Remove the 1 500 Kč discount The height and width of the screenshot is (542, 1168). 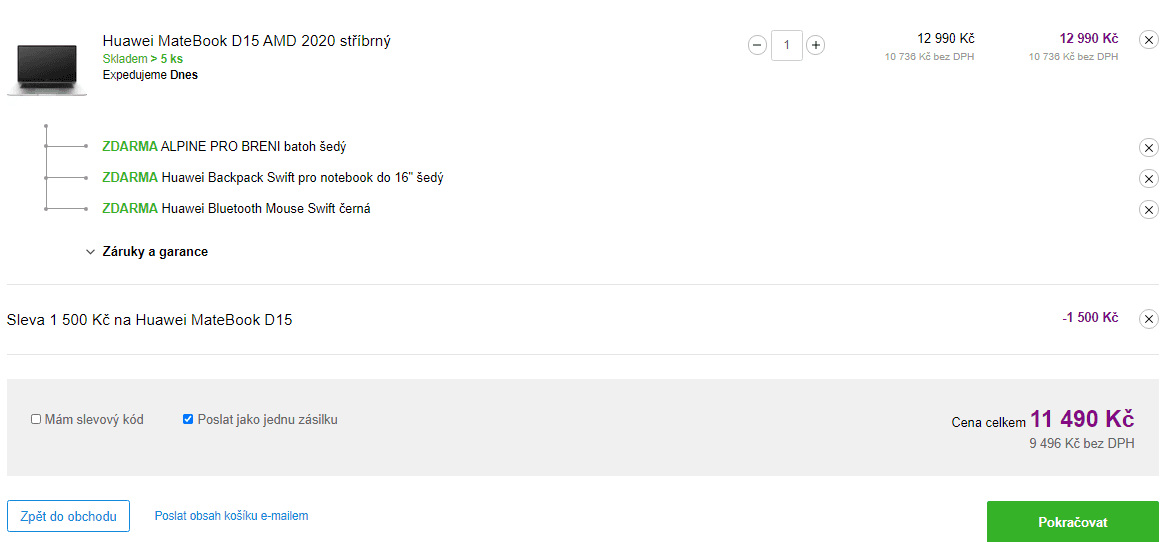pyautogui.click(x=1149, y=319)
